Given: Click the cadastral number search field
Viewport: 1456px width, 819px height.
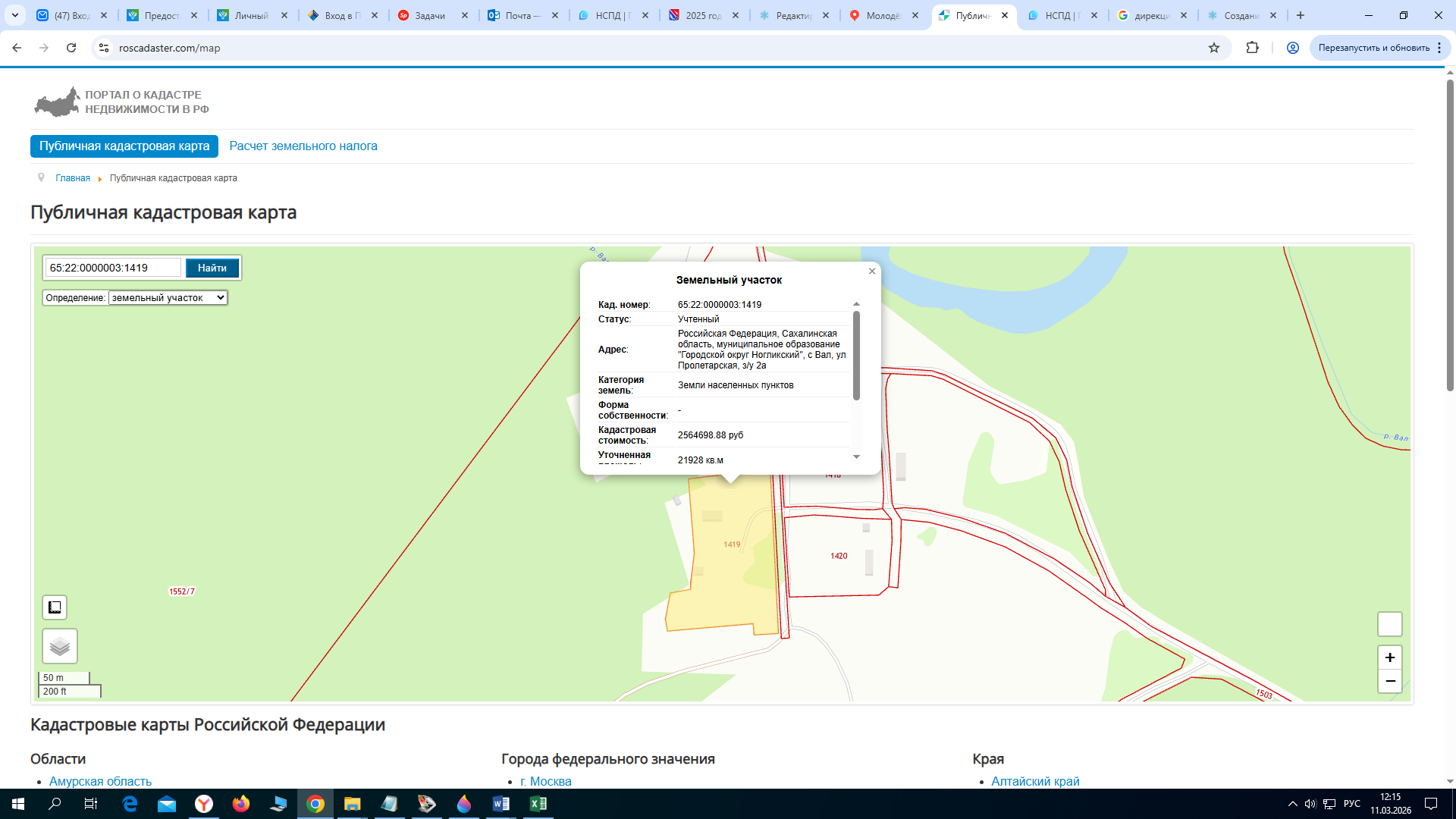Looking at the screenshot, I should point(114,268).
